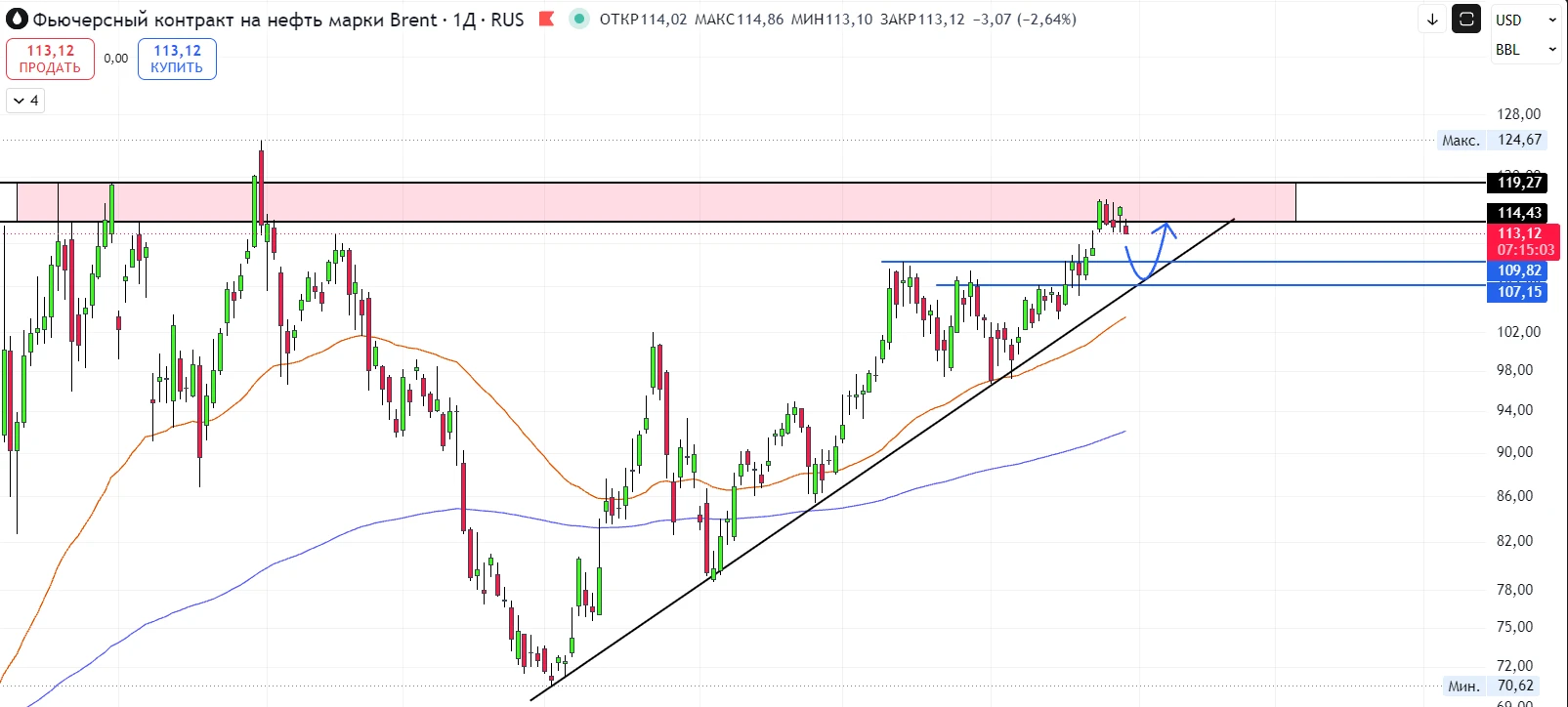Click the fullscreen chart icon button
Screen dimensions: 1568x707
pos(1466,20)
